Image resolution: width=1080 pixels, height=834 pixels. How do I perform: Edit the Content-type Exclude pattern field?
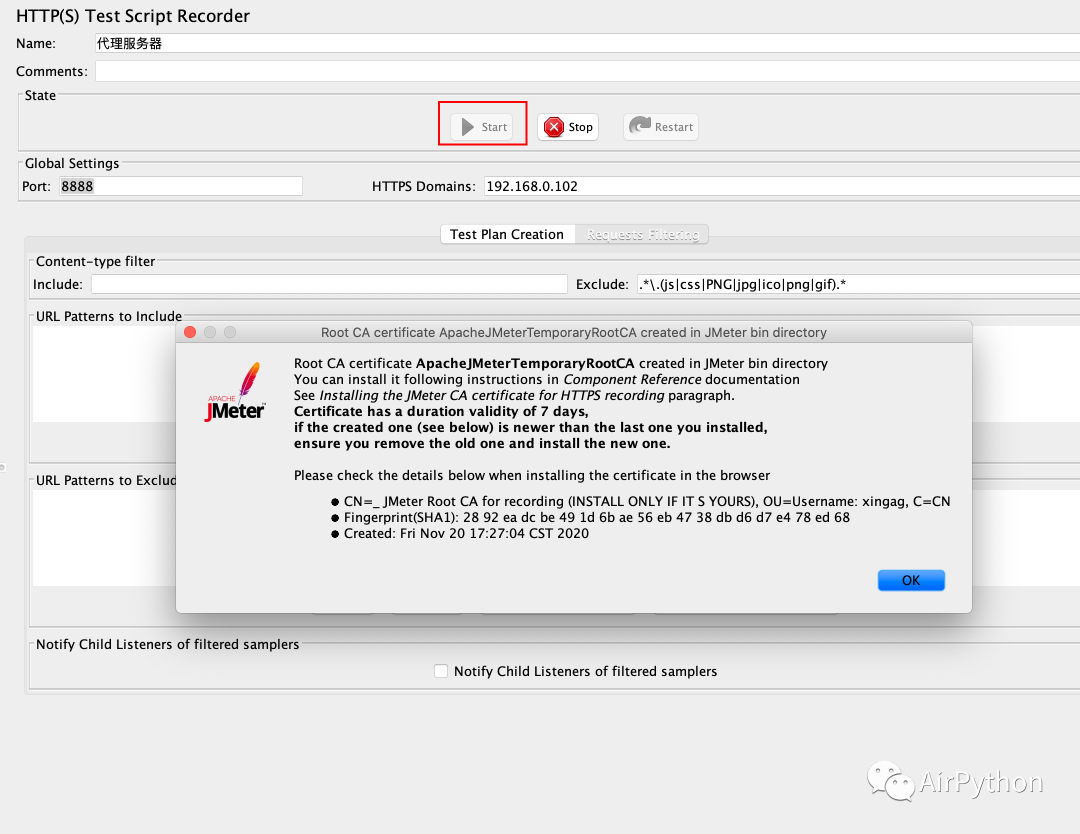tap(858, 284)
